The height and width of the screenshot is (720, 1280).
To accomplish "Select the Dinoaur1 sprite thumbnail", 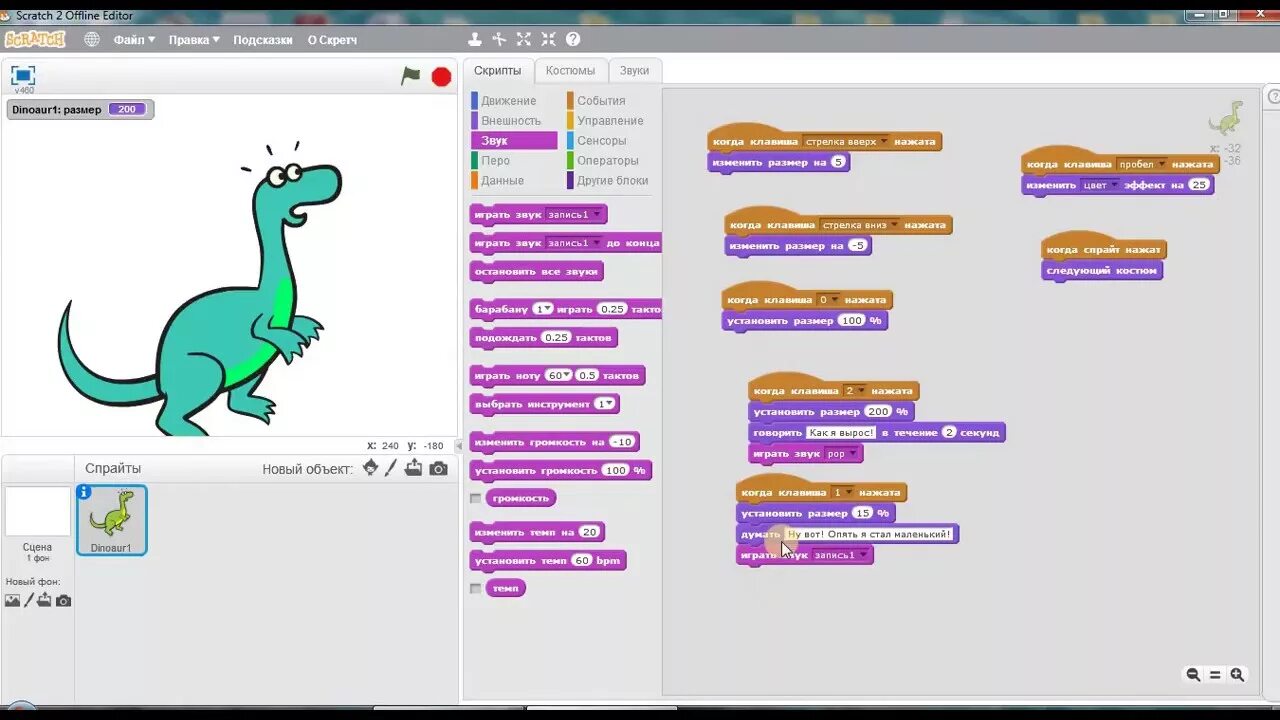I will tap(112, 520).
